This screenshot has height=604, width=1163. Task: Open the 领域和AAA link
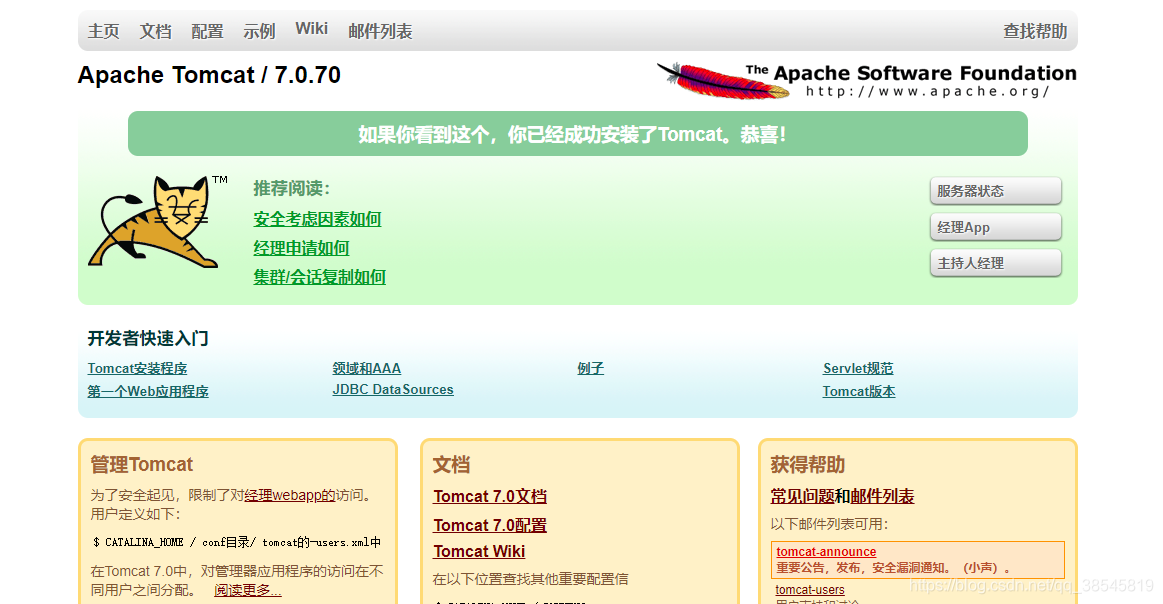click(x=366, y=368)
